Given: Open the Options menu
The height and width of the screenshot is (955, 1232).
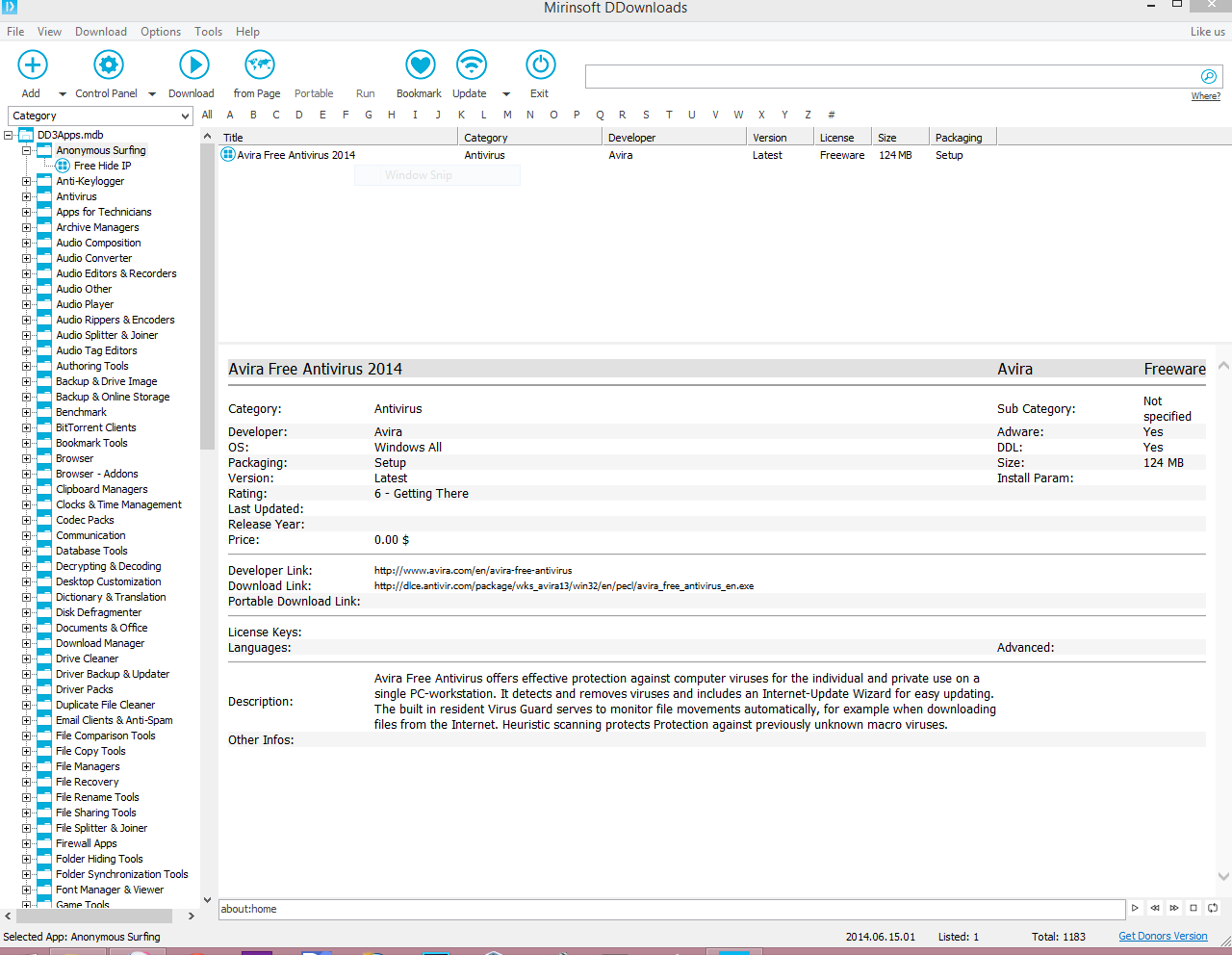Looking at the screenshot, I should [x=161, y=32].
